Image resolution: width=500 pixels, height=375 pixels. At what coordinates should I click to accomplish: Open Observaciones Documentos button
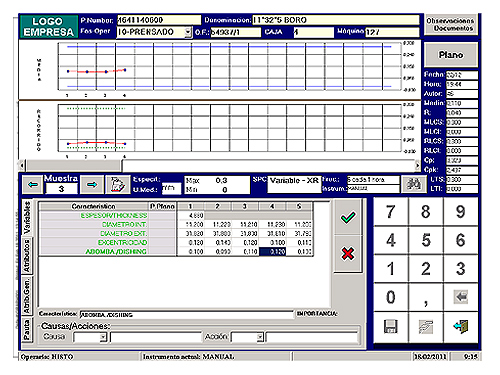451,24
